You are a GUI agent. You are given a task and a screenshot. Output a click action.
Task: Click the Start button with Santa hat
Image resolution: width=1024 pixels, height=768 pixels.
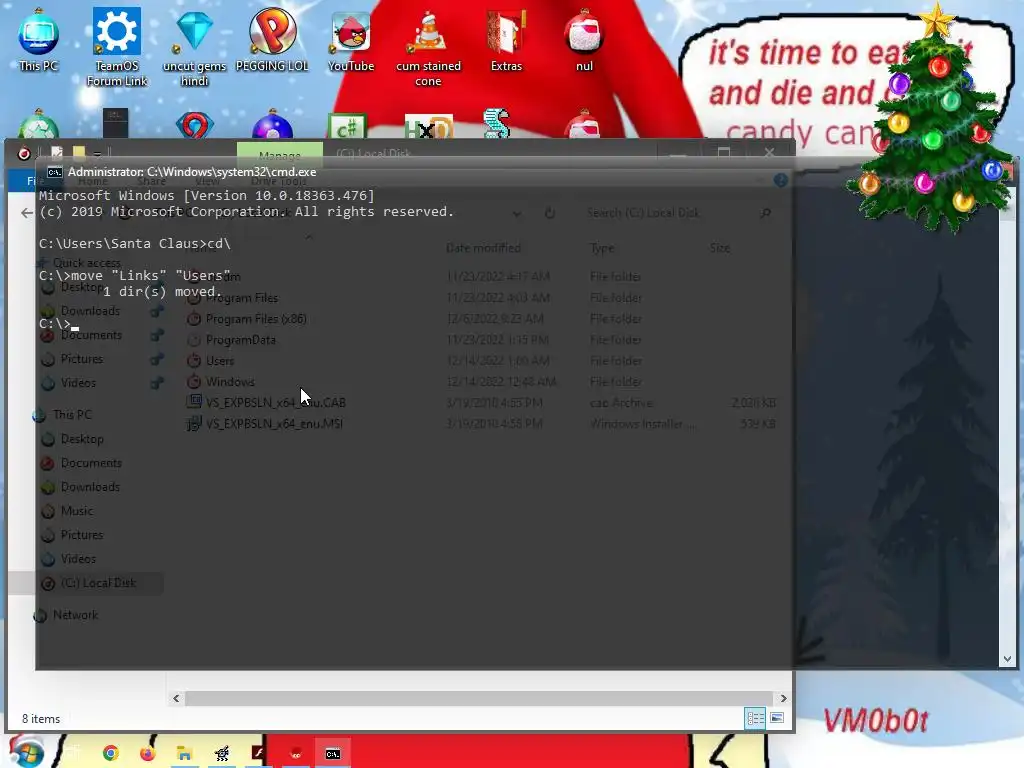pos(25,751)
